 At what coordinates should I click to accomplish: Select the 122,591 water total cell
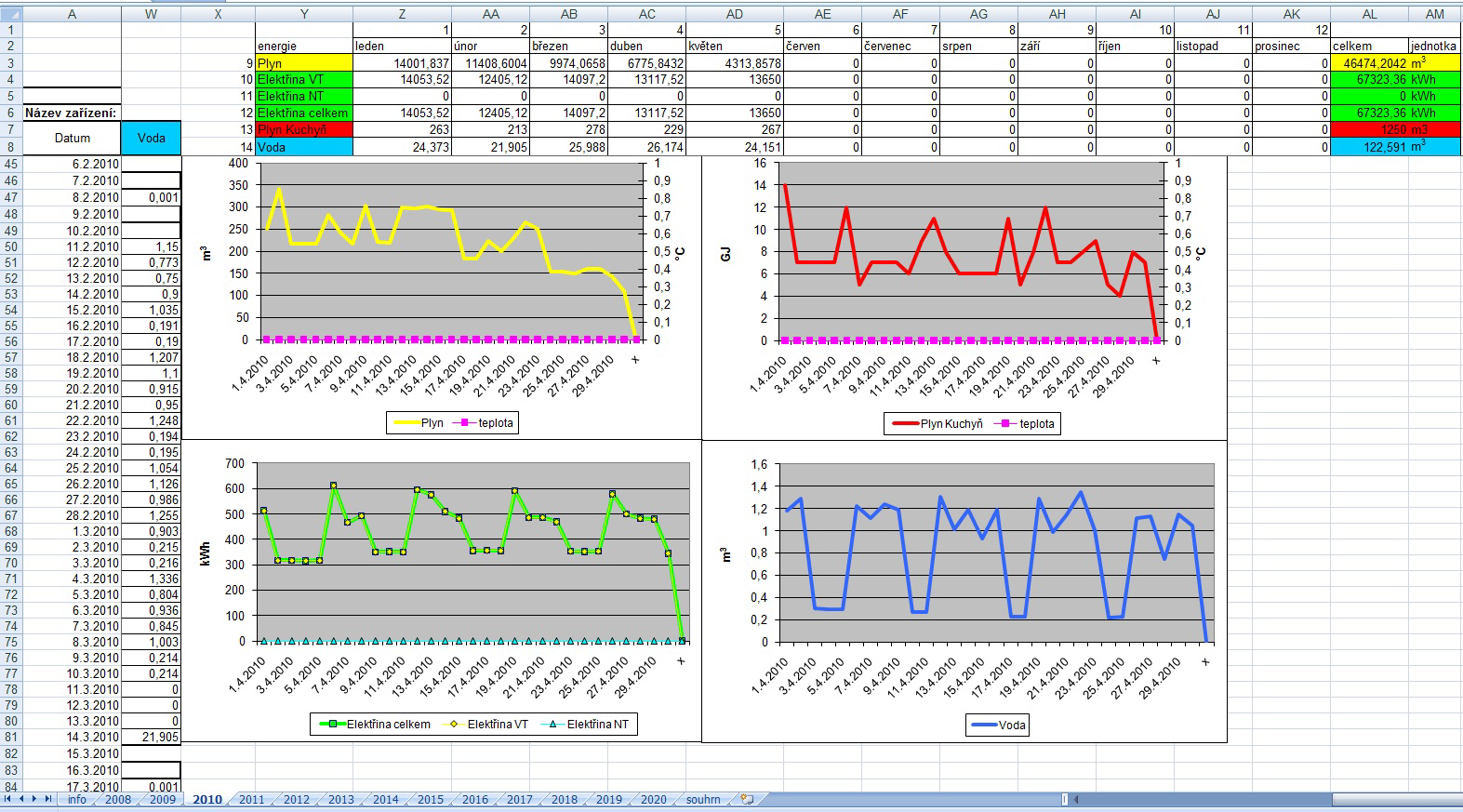point(1369,147)
